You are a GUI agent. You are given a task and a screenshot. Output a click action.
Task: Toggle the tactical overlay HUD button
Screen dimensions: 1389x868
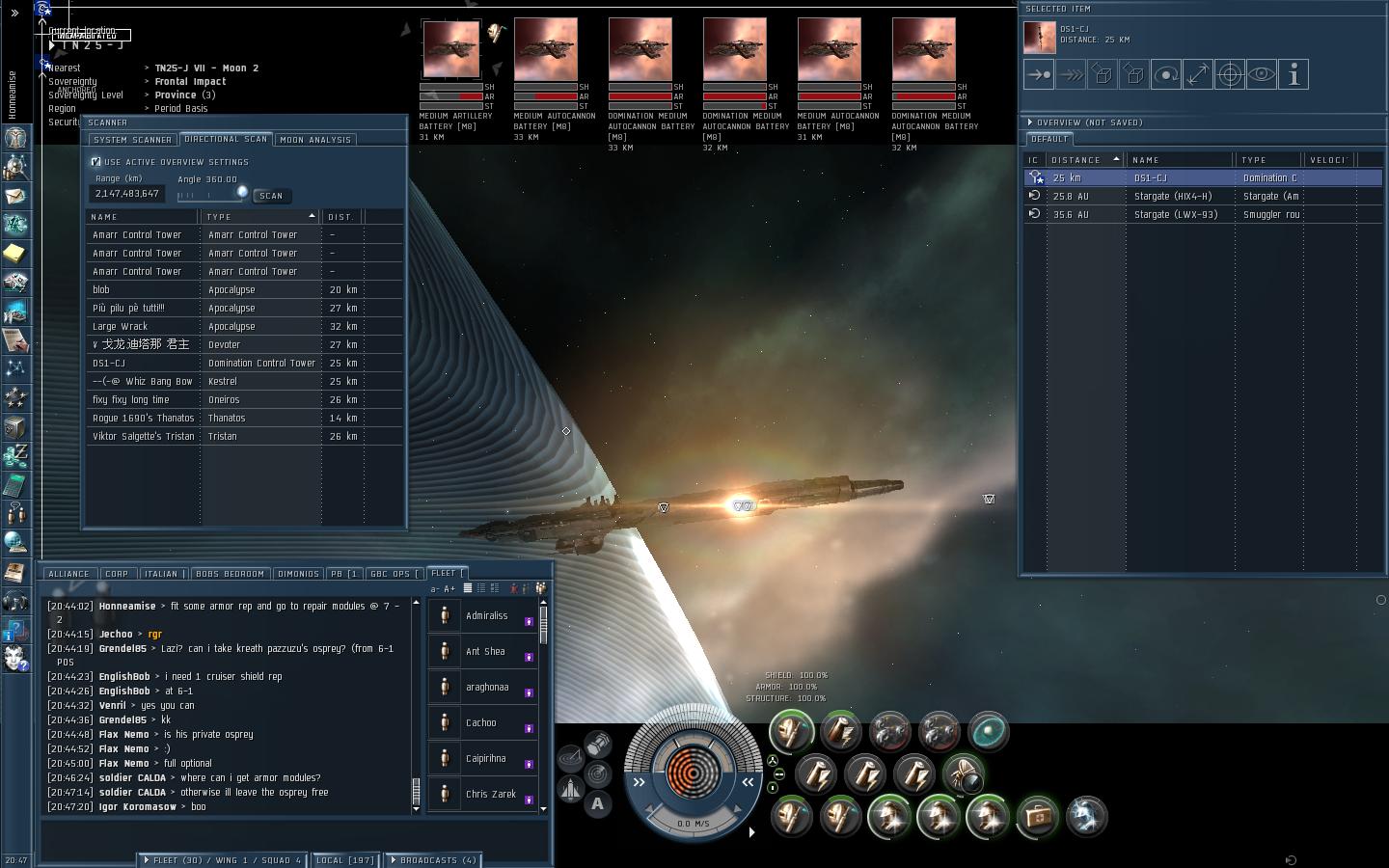[570, 758]
